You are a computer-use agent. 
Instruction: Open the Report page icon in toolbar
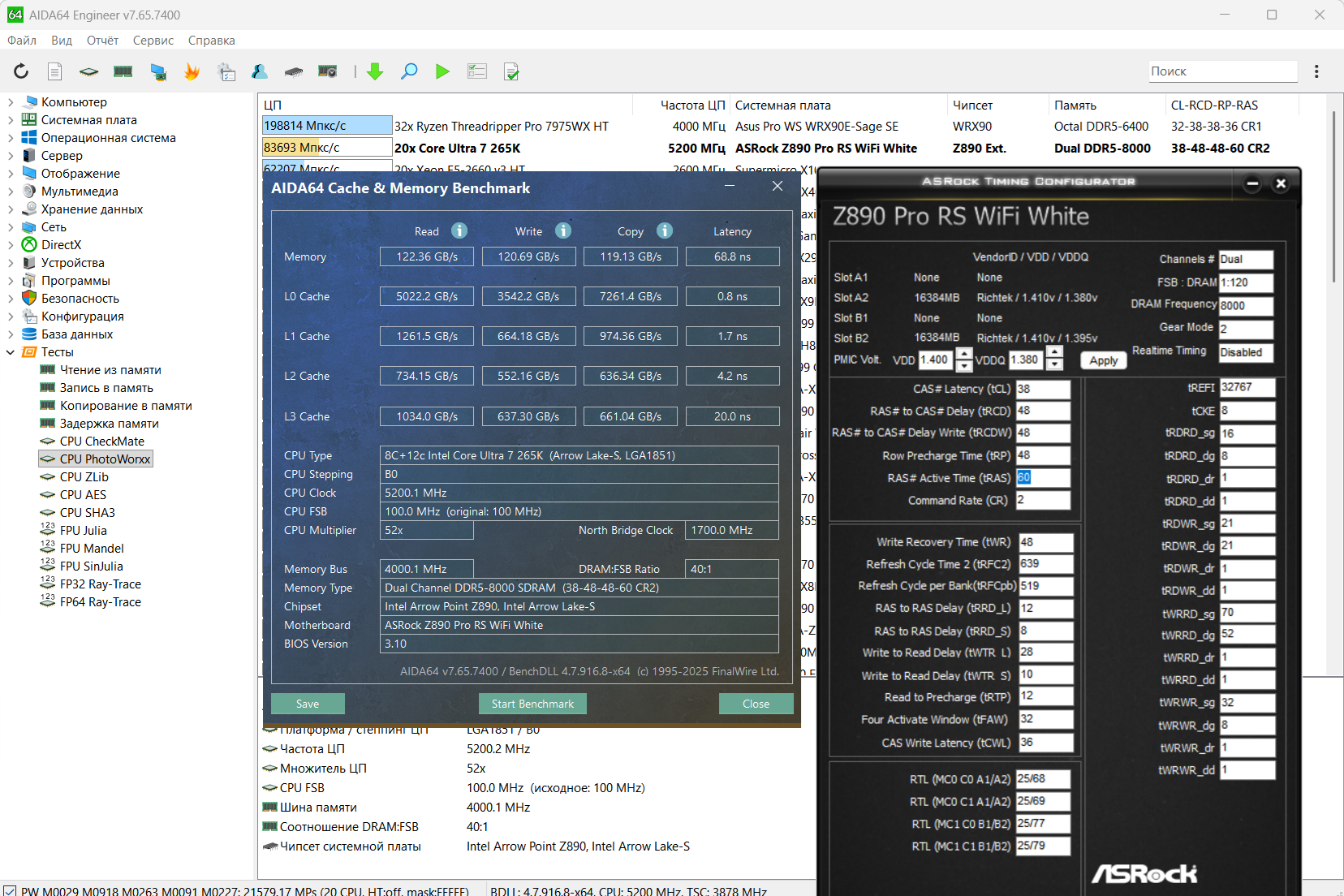click(54, 71)
